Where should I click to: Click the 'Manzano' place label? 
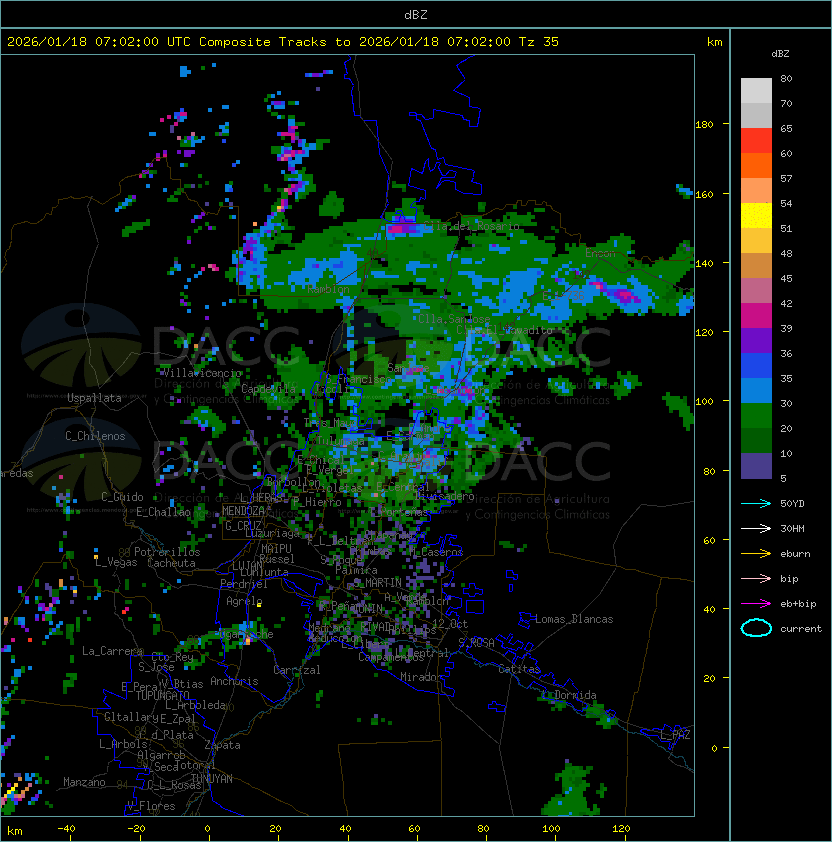[84, 782]
